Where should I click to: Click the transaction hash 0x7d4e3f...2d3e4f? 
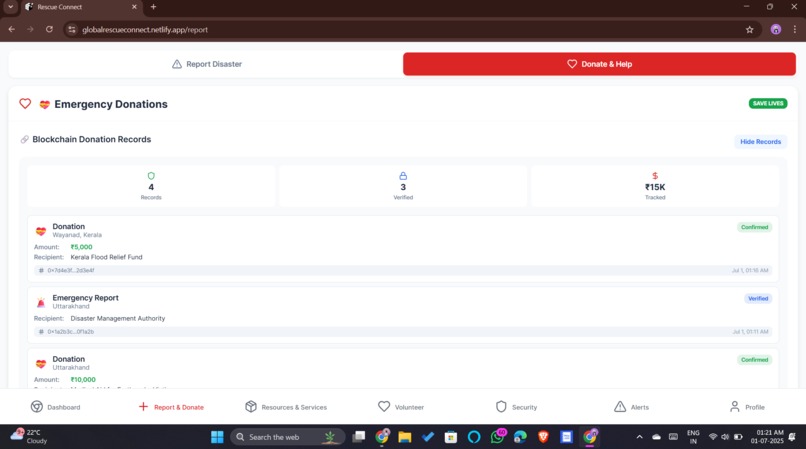[x=71, y=271]
